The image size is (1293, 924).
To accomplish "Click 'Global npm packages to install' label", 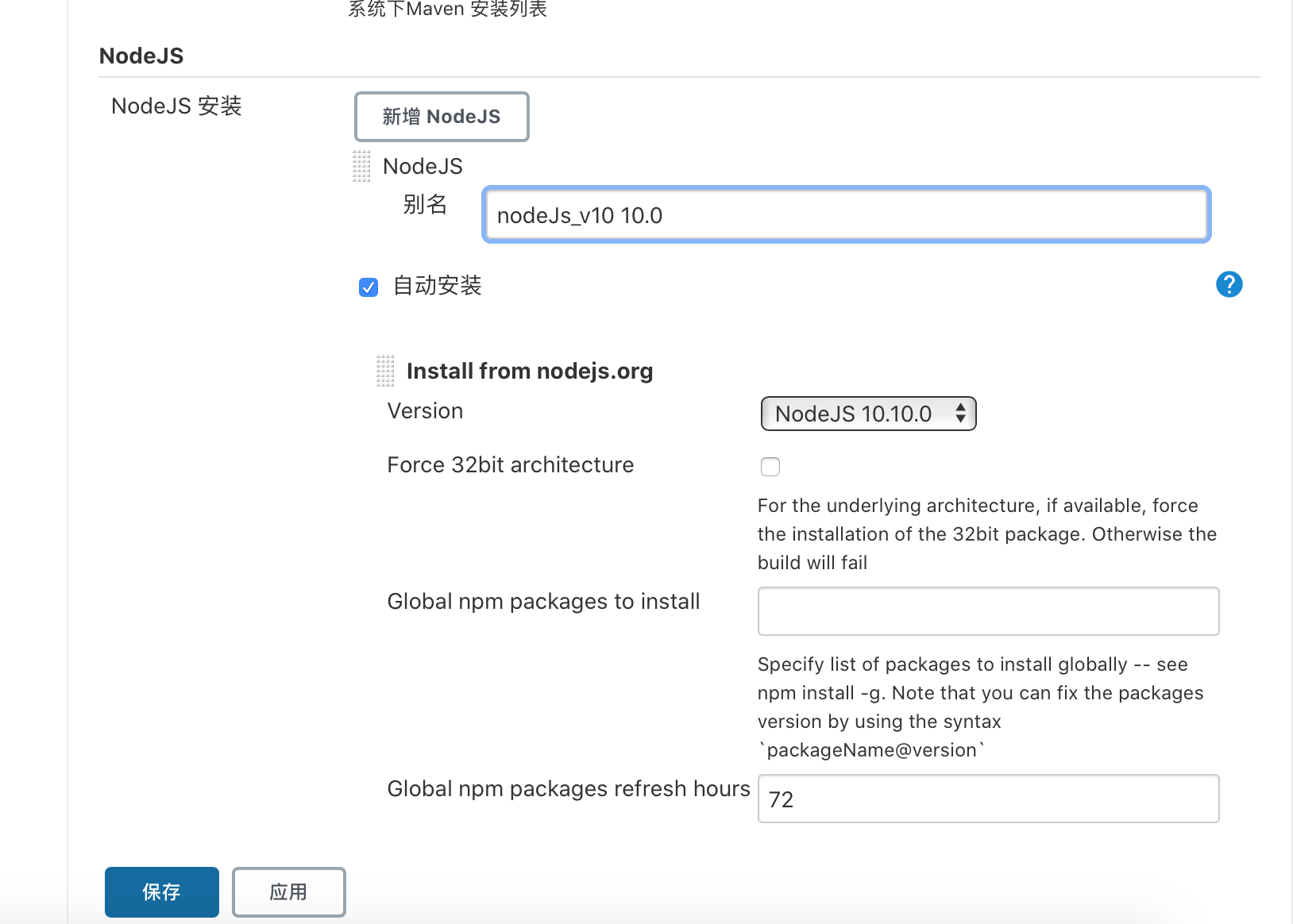I will (544, 602).
